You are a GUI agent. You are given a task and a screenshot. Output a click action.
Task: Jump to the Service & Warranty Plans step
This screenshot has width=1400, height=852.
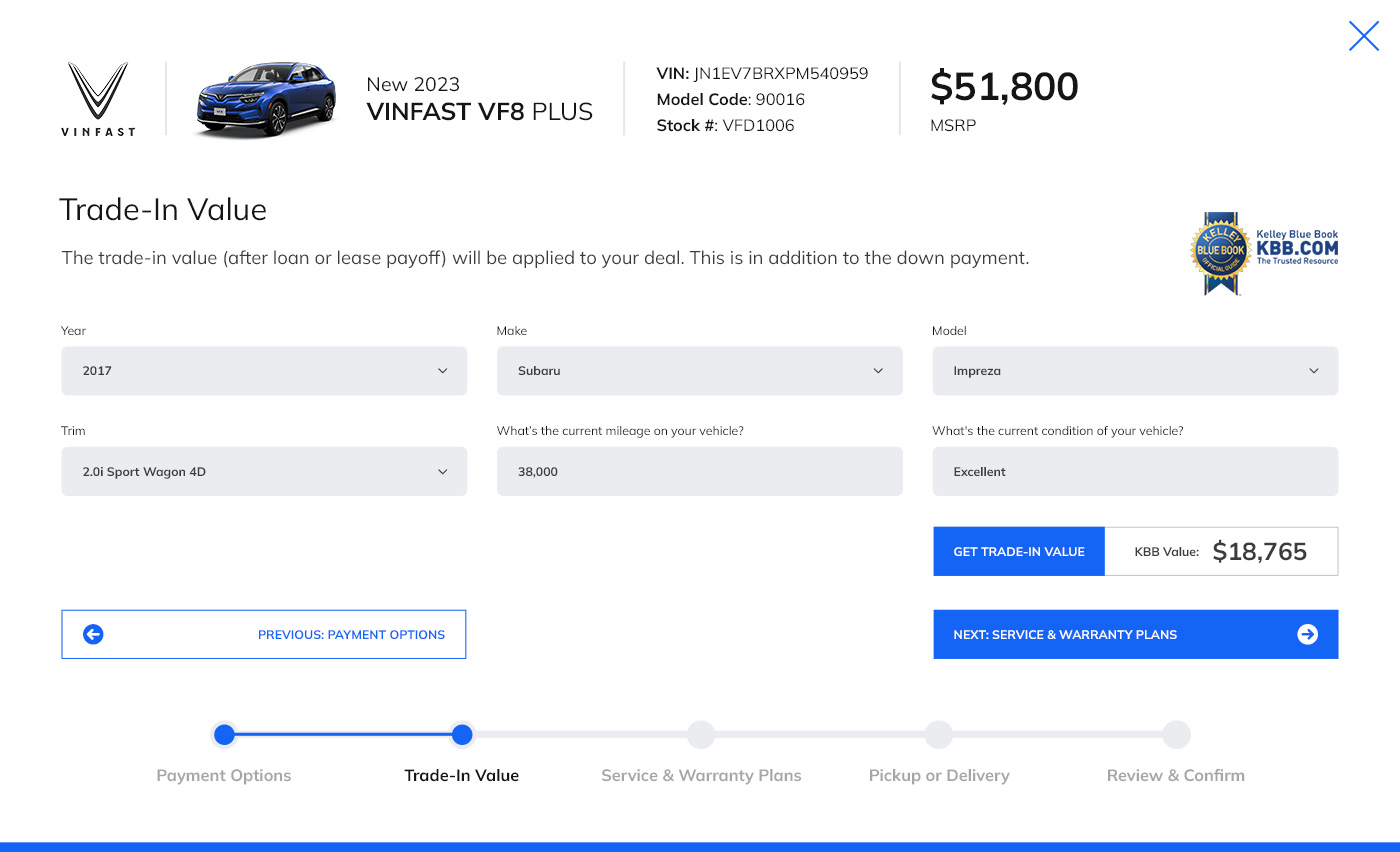(700, 735)
